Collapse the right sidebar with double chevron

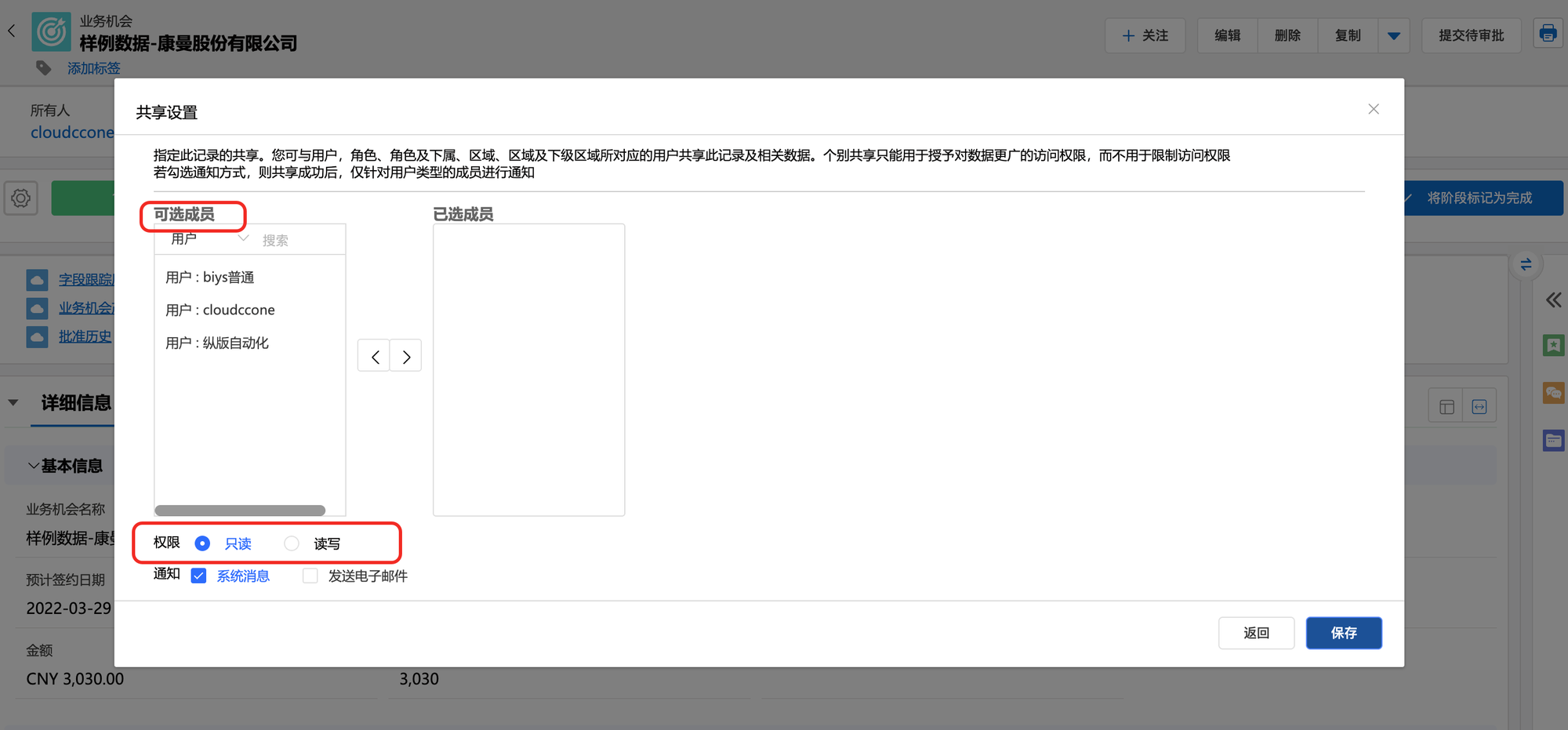click(1552, 300)
